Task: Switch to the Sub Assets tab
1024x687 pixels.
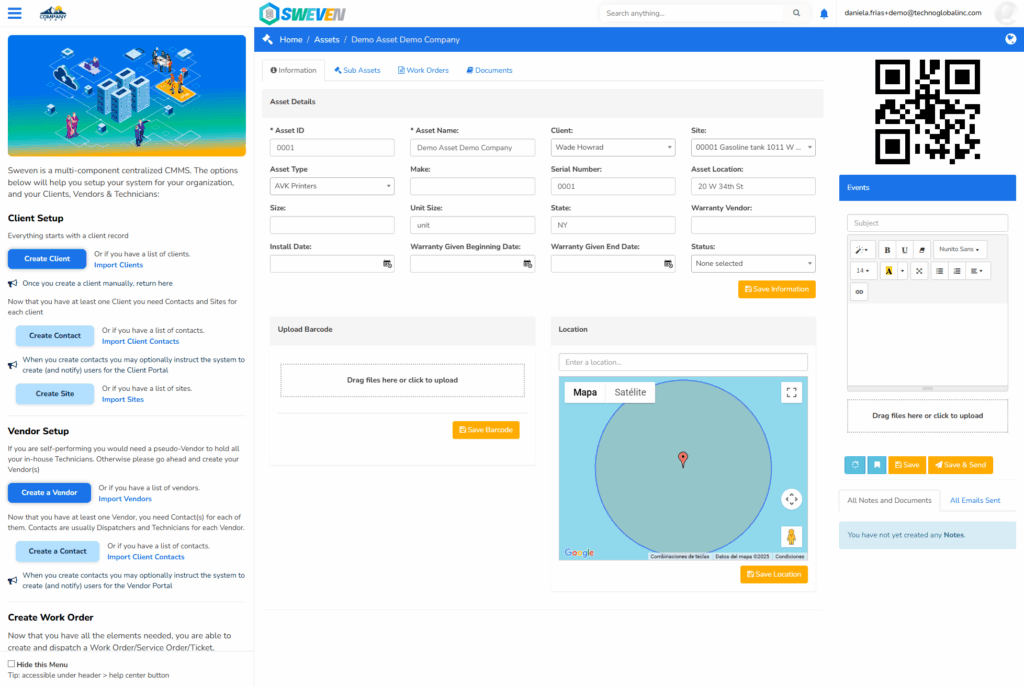Action: [x=357, y=71]
